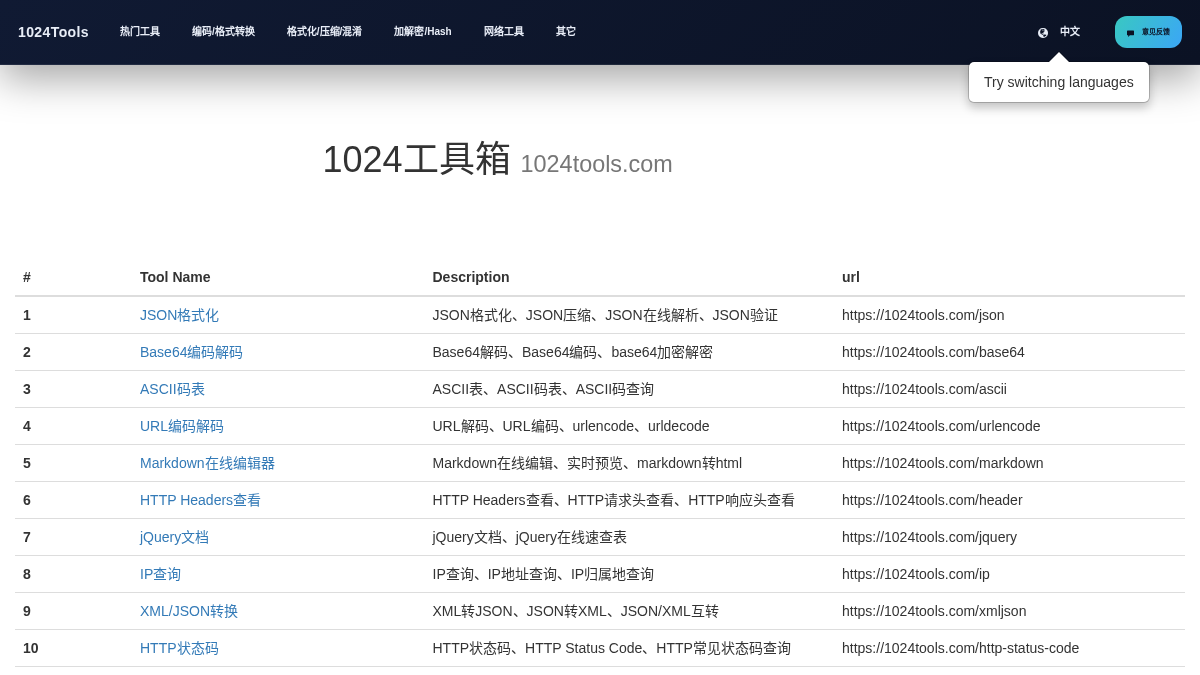
Task: Click the https://1024tools.com/jquery URL text
Action: point(929,537)
